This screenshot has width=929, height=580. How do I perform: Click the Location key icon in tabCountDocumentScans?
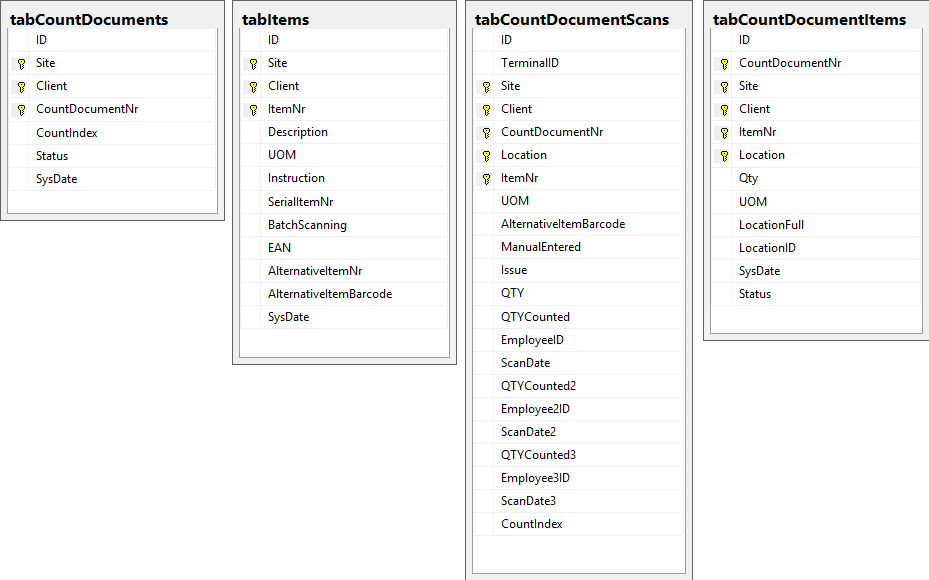click(x=486, y=156)
